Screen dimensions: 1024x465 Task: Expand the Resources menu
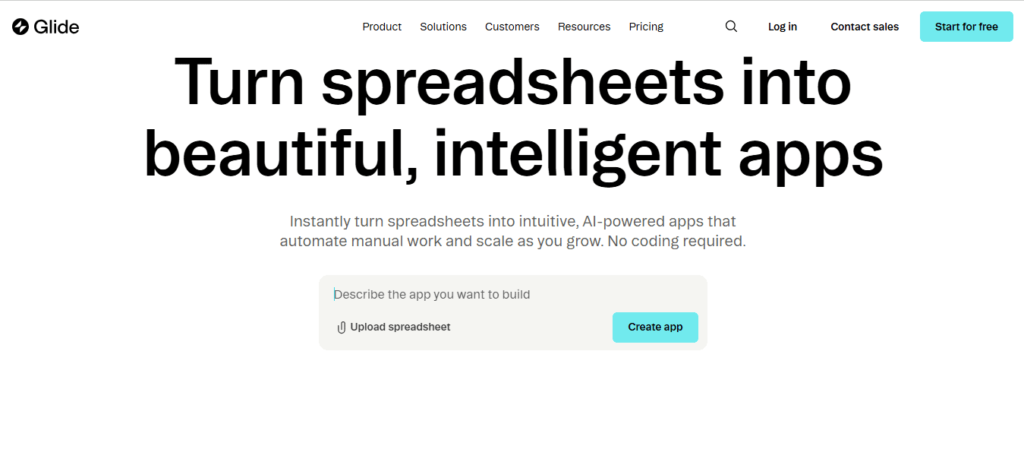[584, 27]
